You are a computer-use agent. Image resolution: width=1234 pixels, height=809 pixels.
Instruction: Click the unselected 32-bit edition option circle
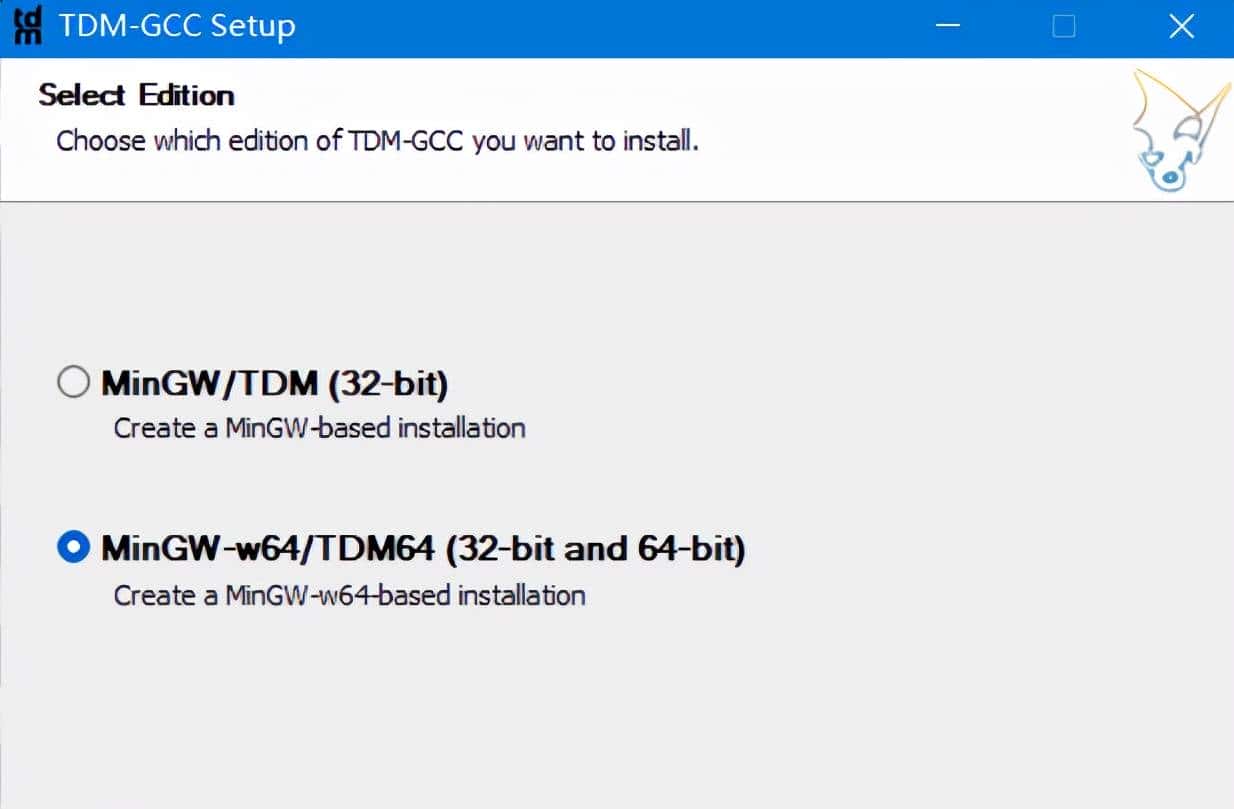pos(72,381)
